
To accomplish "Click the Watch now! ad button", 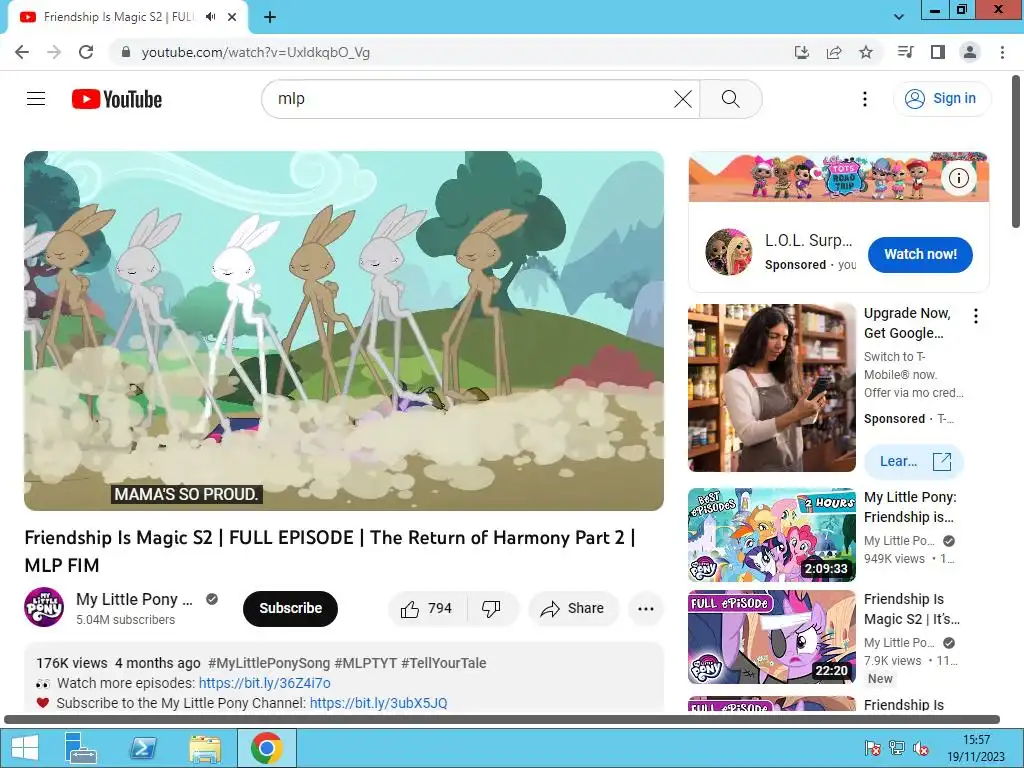I will 920,255.
